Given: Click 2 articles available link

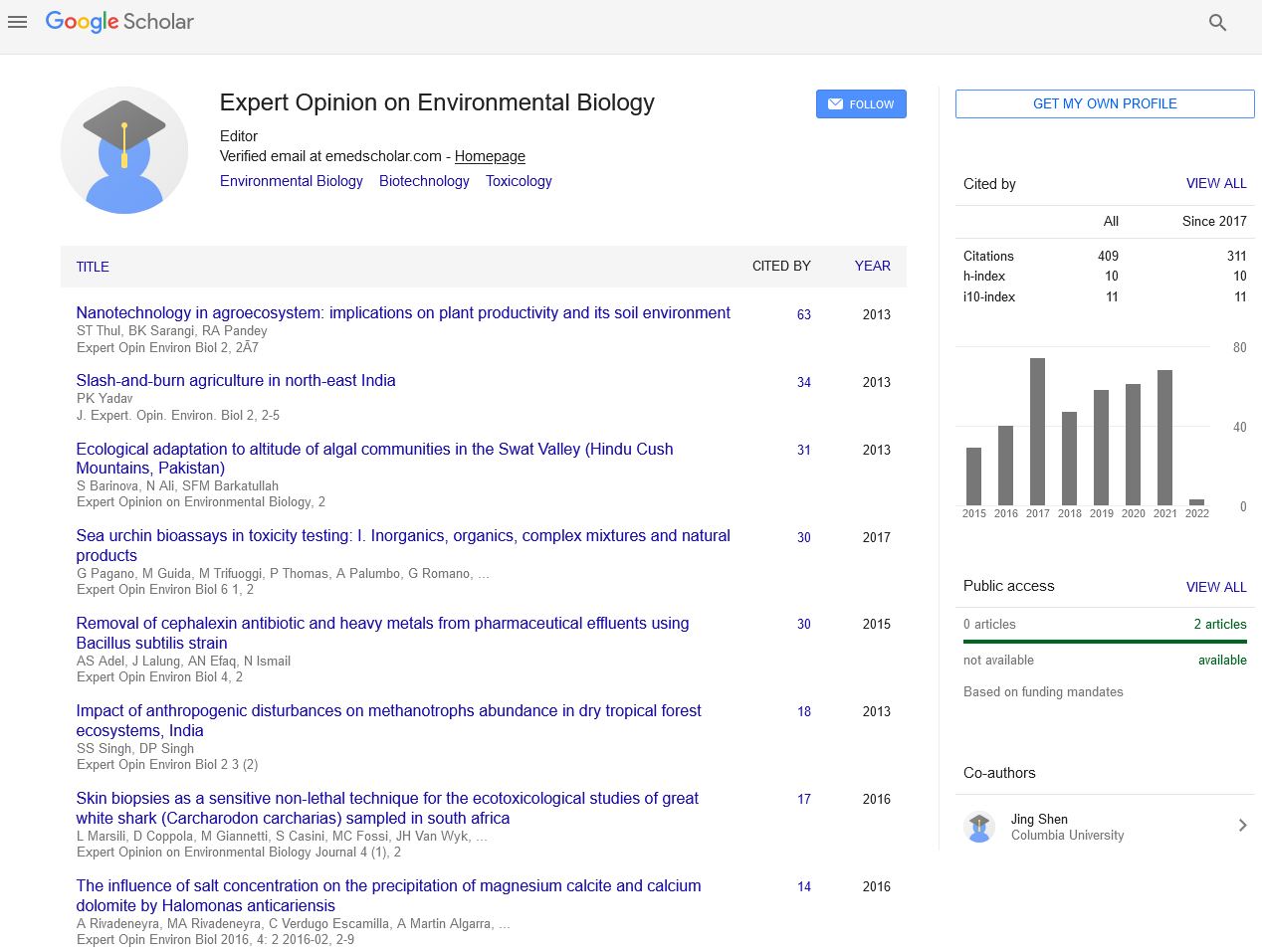Looking at the screenshot, I should [x=1220, y=624].
